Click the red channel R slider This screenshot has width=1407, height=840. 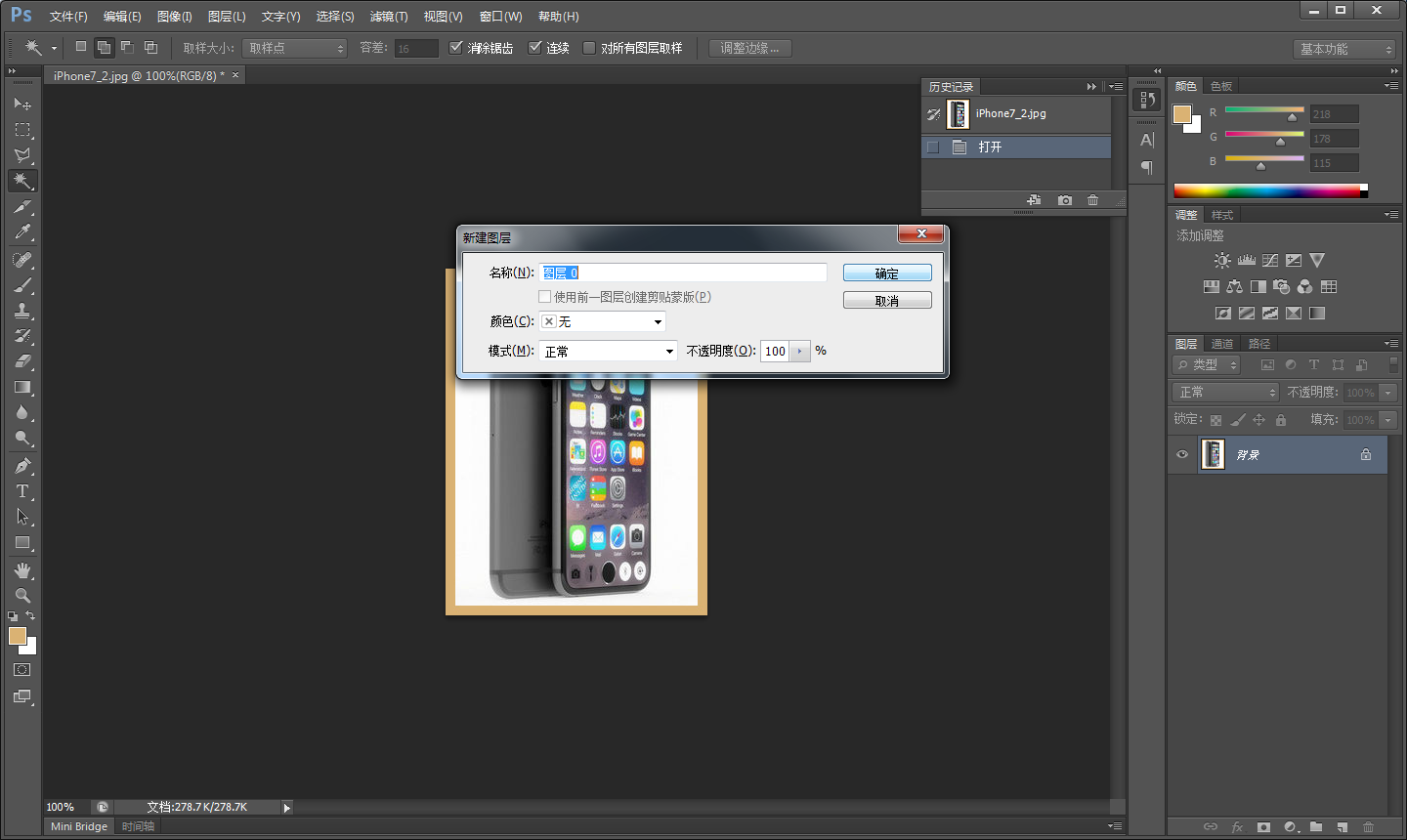1264,112
